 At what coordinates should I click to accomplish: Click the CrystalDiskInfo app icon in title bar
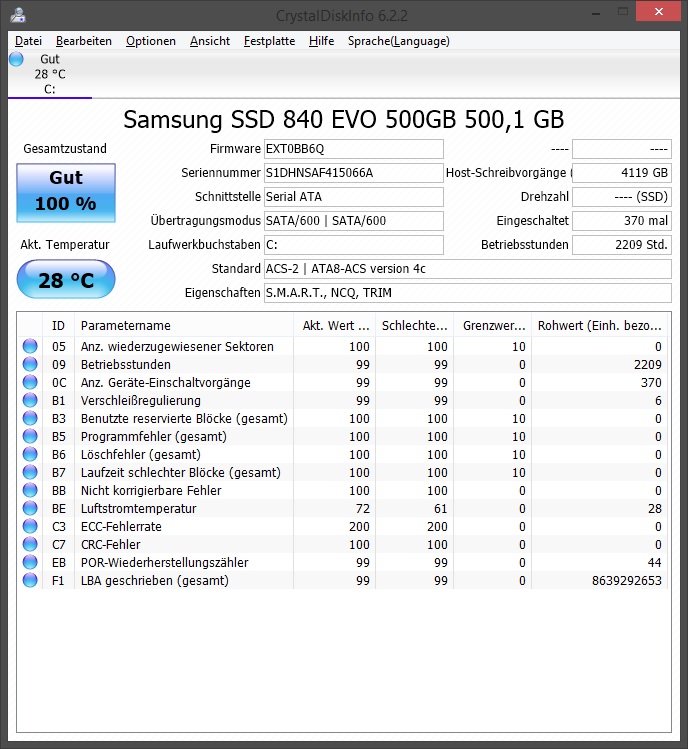click(x=18, y=15)
